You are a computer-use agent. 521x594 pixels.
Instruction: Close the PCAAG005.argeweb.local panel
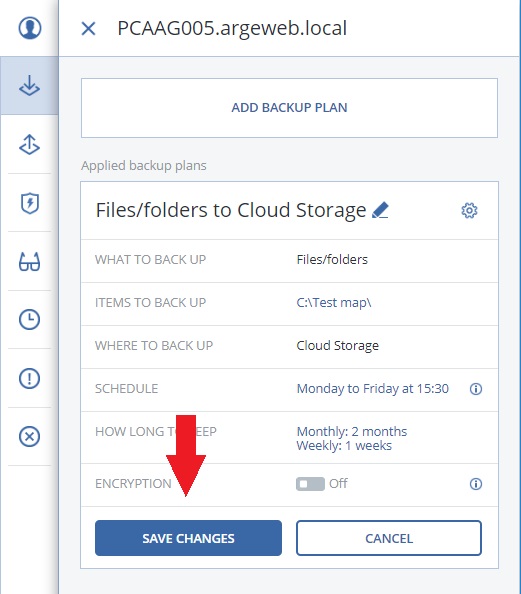[x=88, y=28]
